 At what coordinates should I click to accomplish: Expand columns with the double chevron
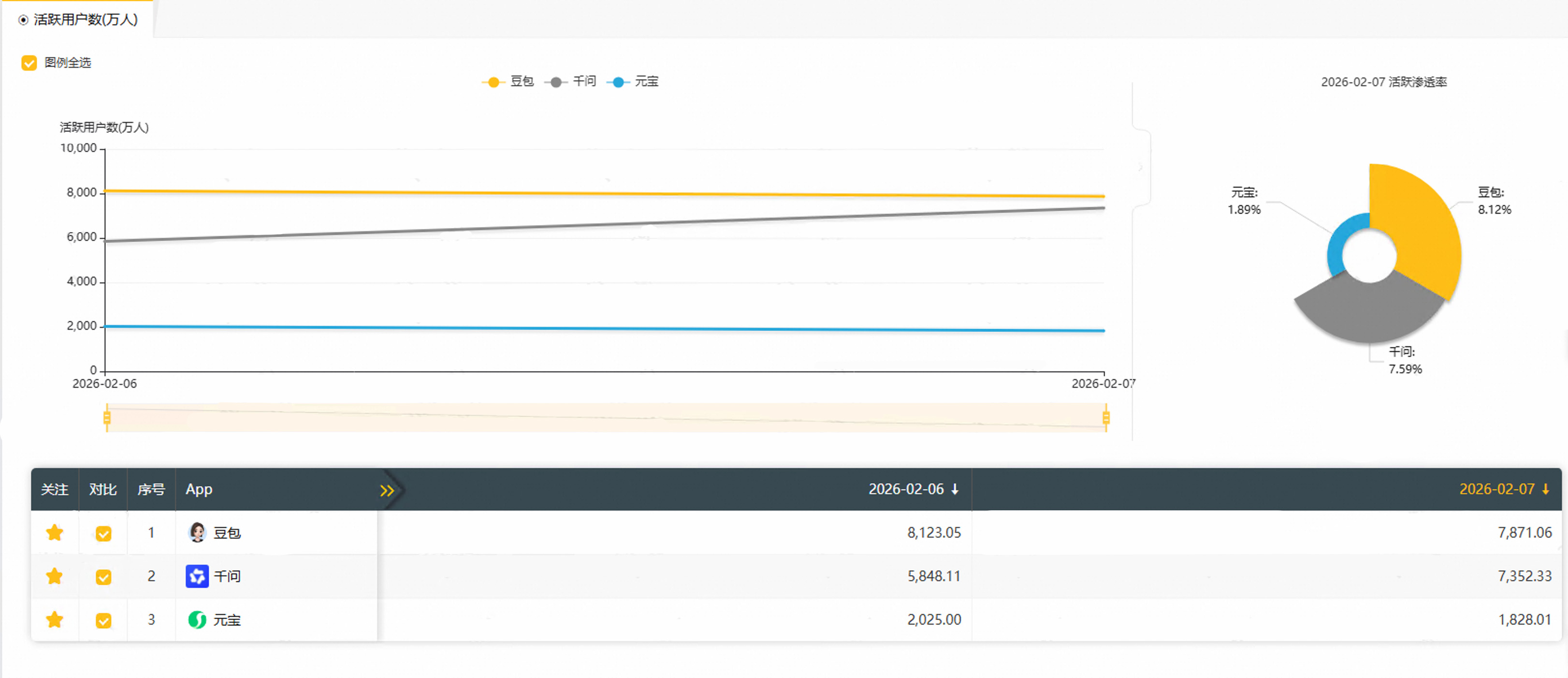[387, 490]
